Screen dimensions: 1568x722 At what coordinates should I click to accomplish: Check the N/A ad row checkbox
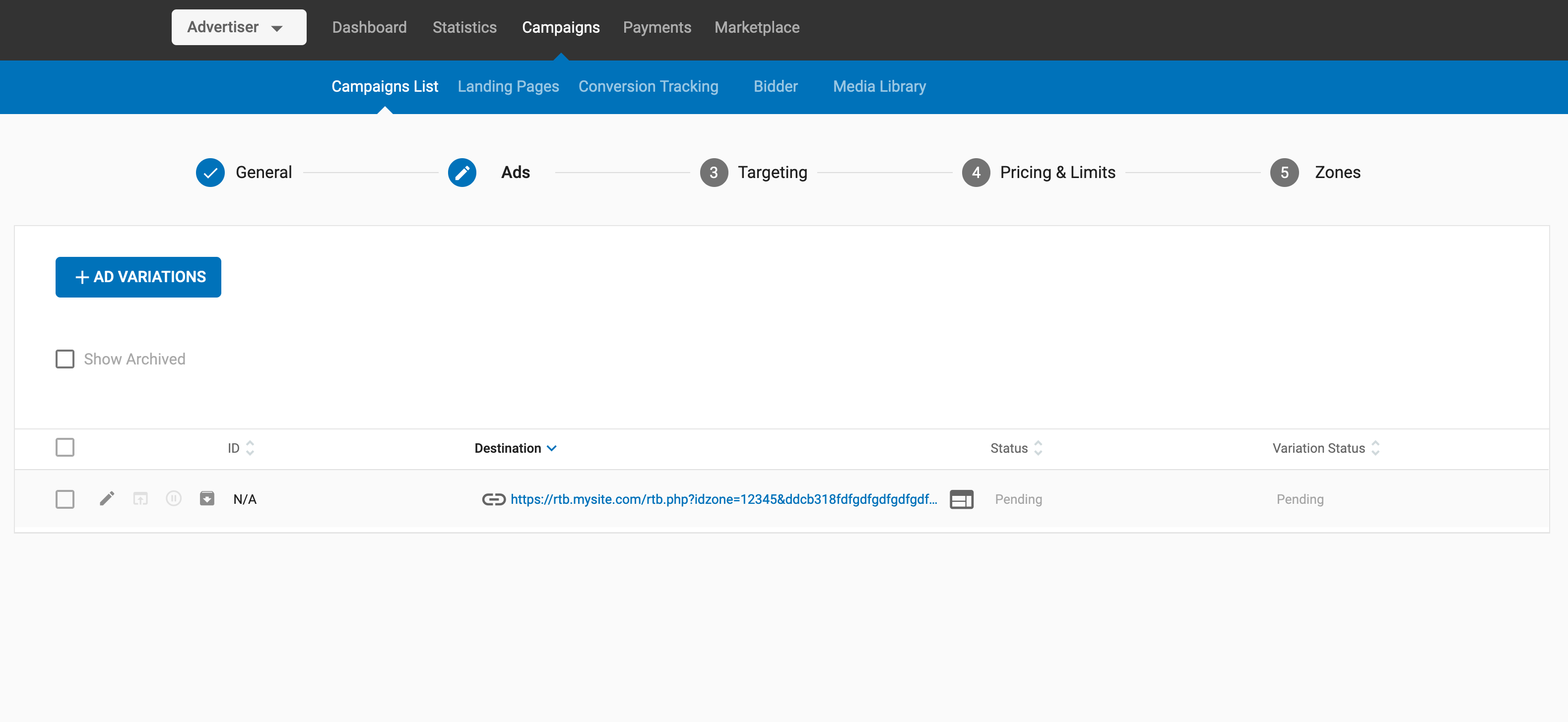click(x=65, y=499)
